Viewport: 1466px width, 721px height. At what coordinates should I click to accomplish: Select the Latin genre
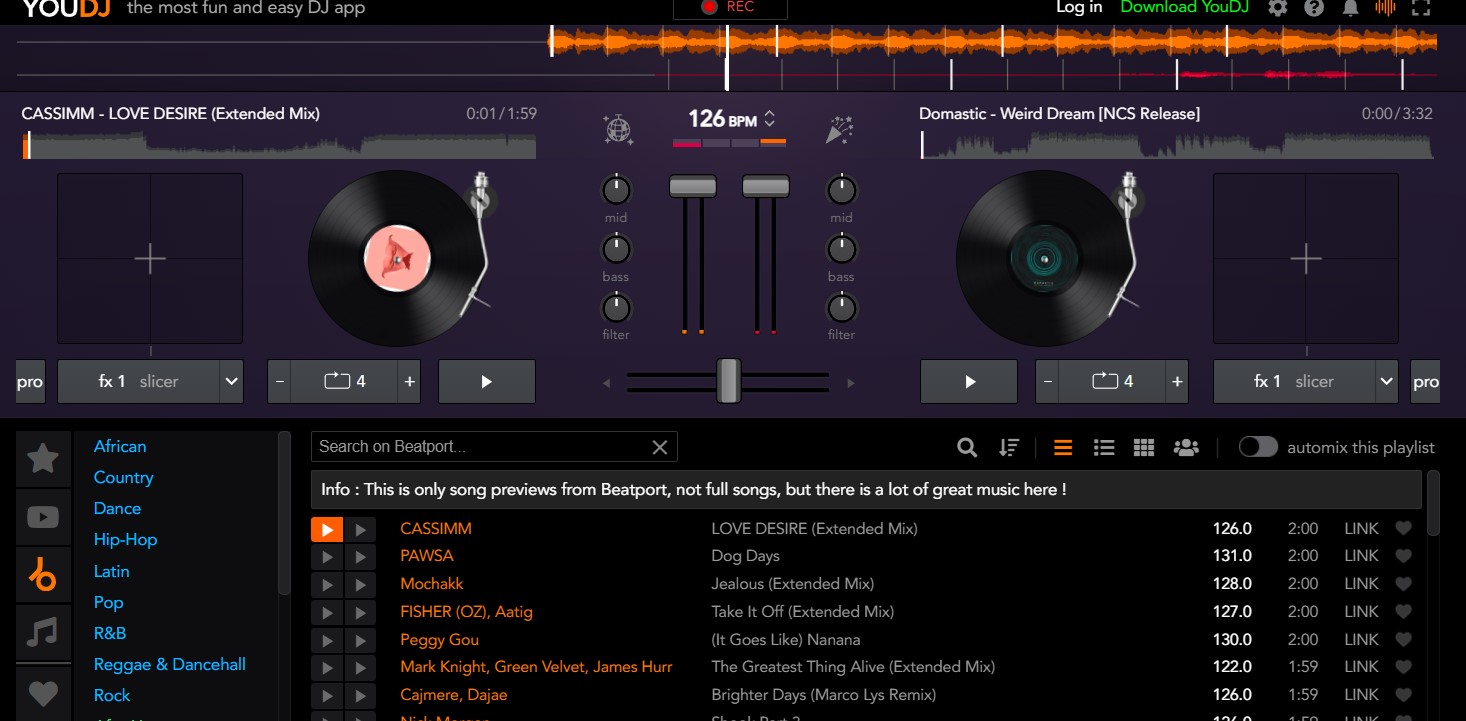coord(111,571)
